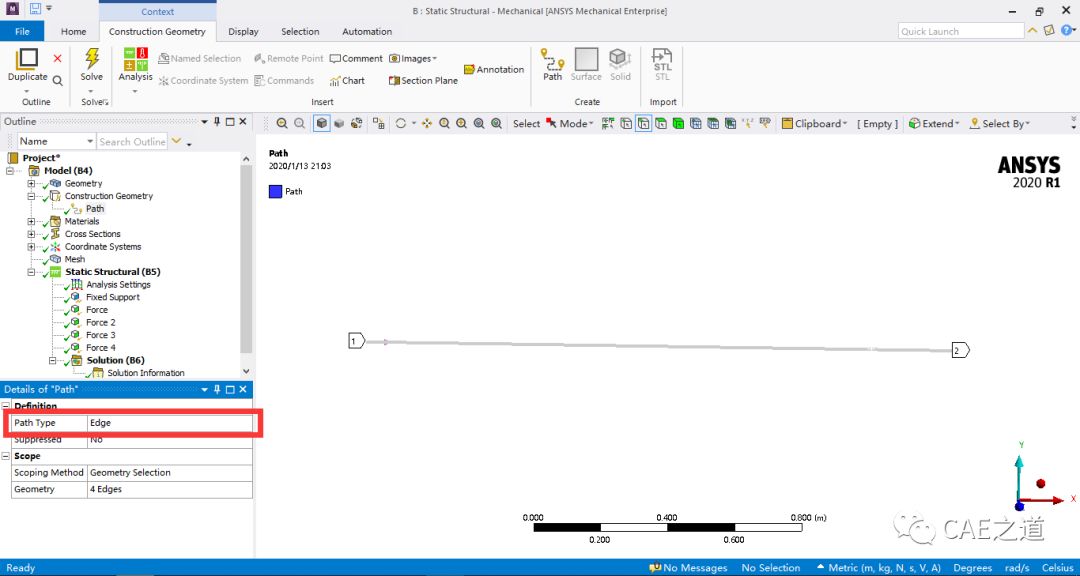Click the Pan view arrows icon

[x=427, y=124]
